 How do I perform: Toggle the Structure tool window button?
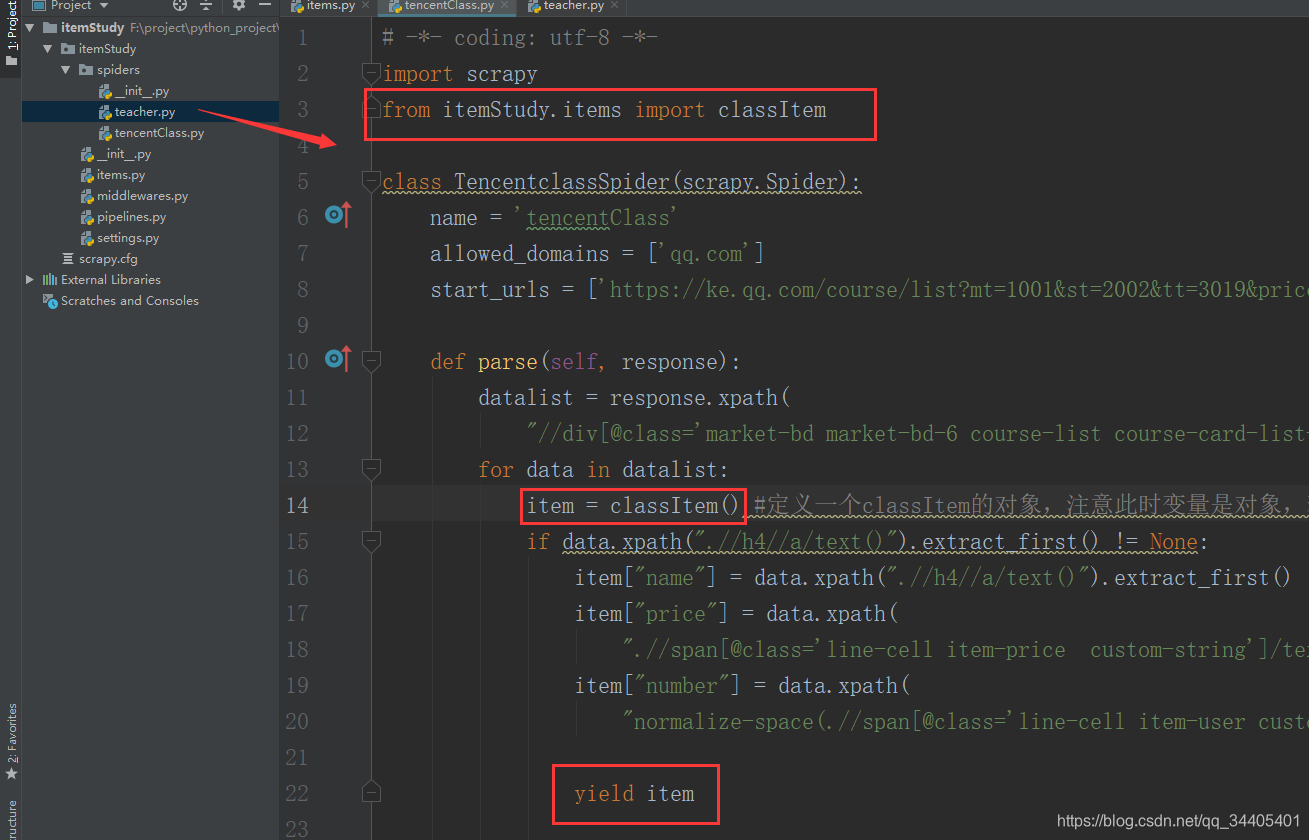click(11, 819)
